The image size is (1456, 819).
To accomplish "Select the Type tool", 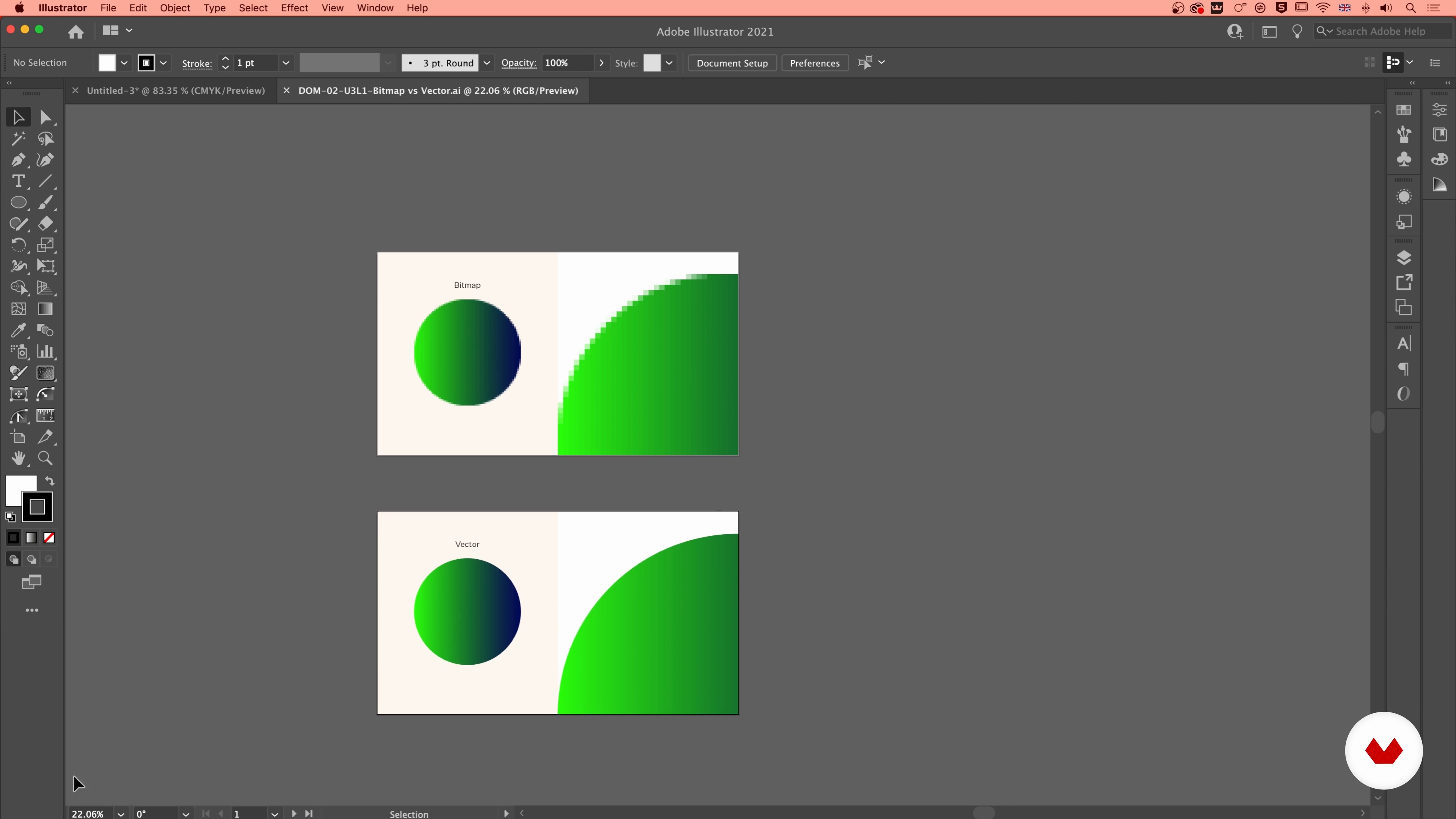I will [18, 181].
